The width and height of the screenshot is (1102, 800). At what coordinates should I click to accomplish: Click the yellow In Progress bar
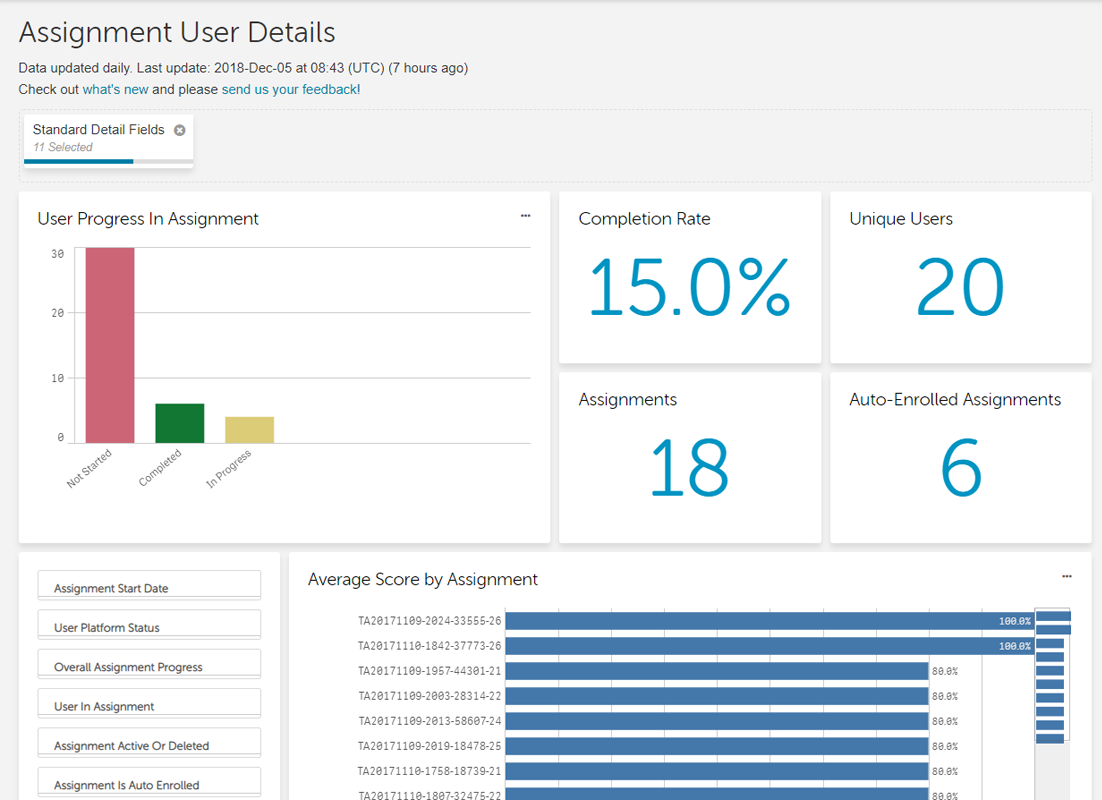pyautogui.click(x=249, y=430)
